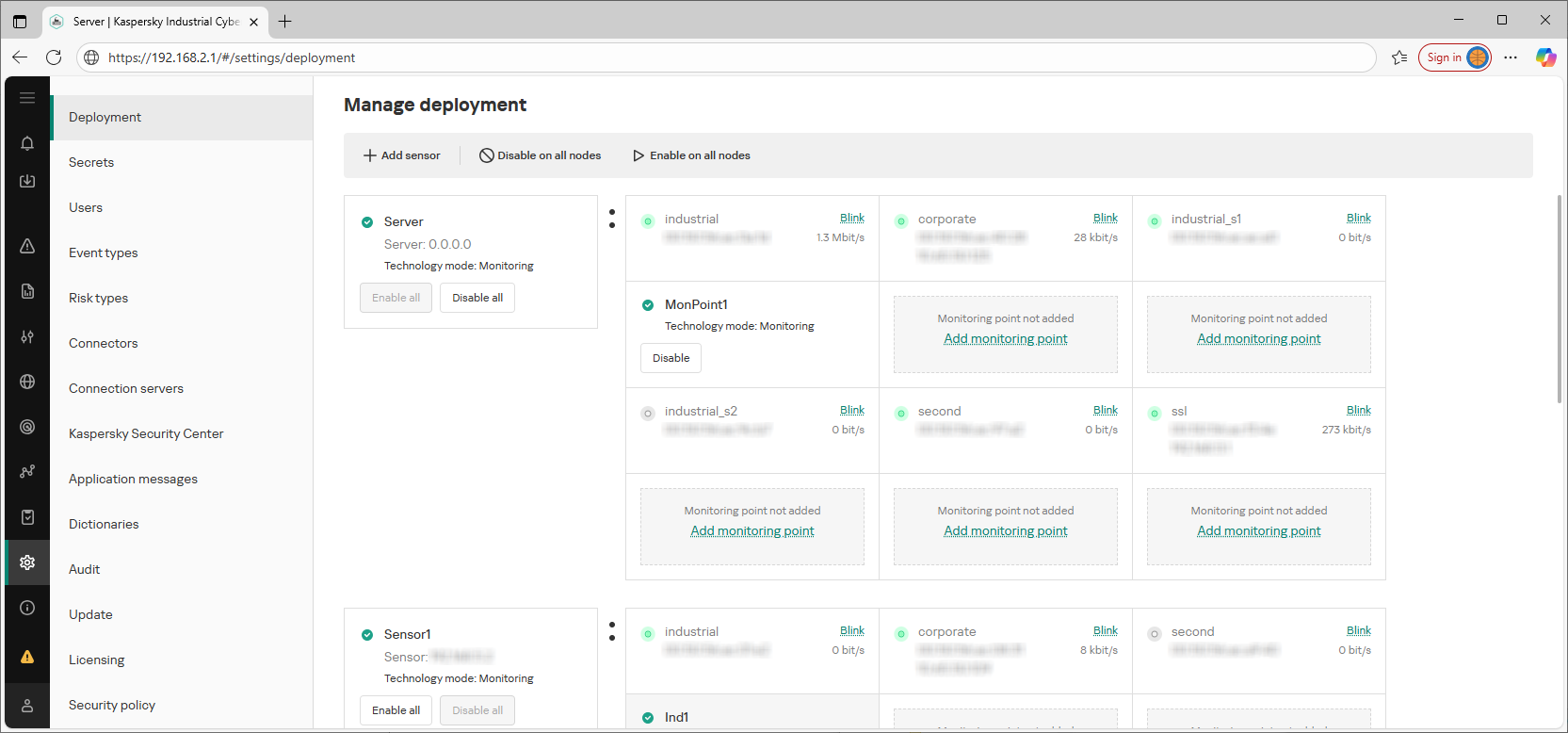Image resolution: width=1568 pixels, height=733 pixels.
Task: Click the yellow warning triangle icon
Action: coord(27,657)
